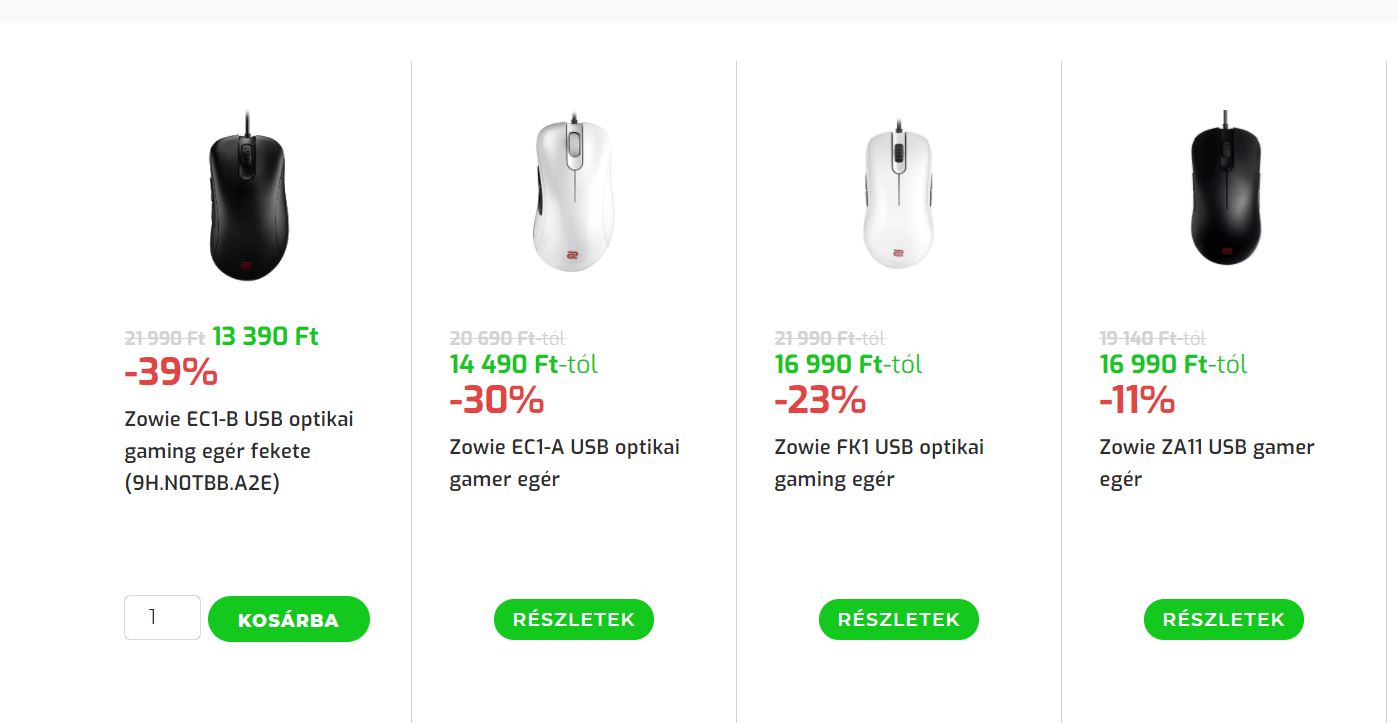The width and height of the screenshot is (1398, 723).
Task: Open the Zowie EC1-B USB optikai title link
Action: pos(238,450)
